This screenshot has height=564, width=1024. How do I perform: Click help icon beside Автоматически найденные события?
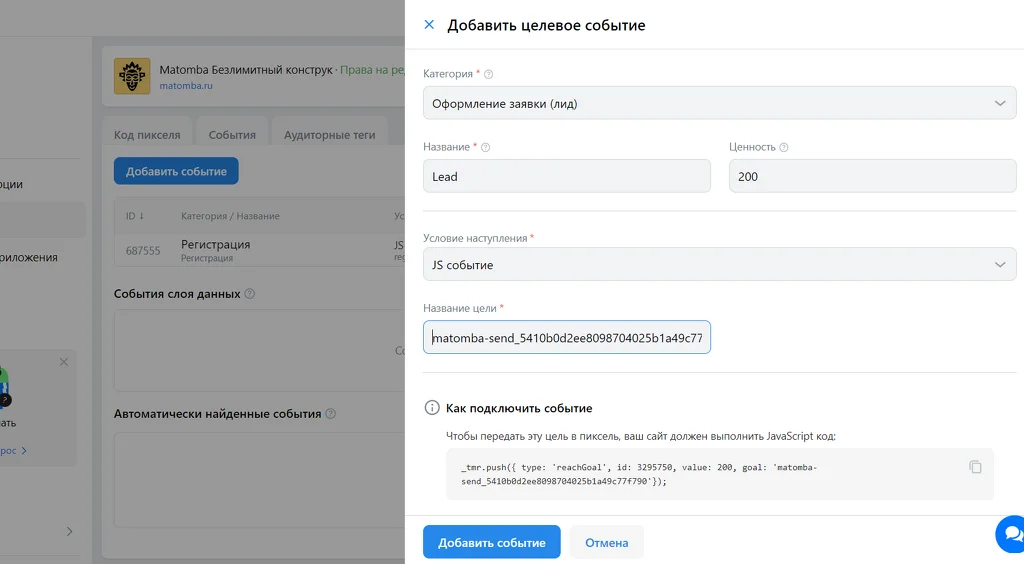(330, 414)
